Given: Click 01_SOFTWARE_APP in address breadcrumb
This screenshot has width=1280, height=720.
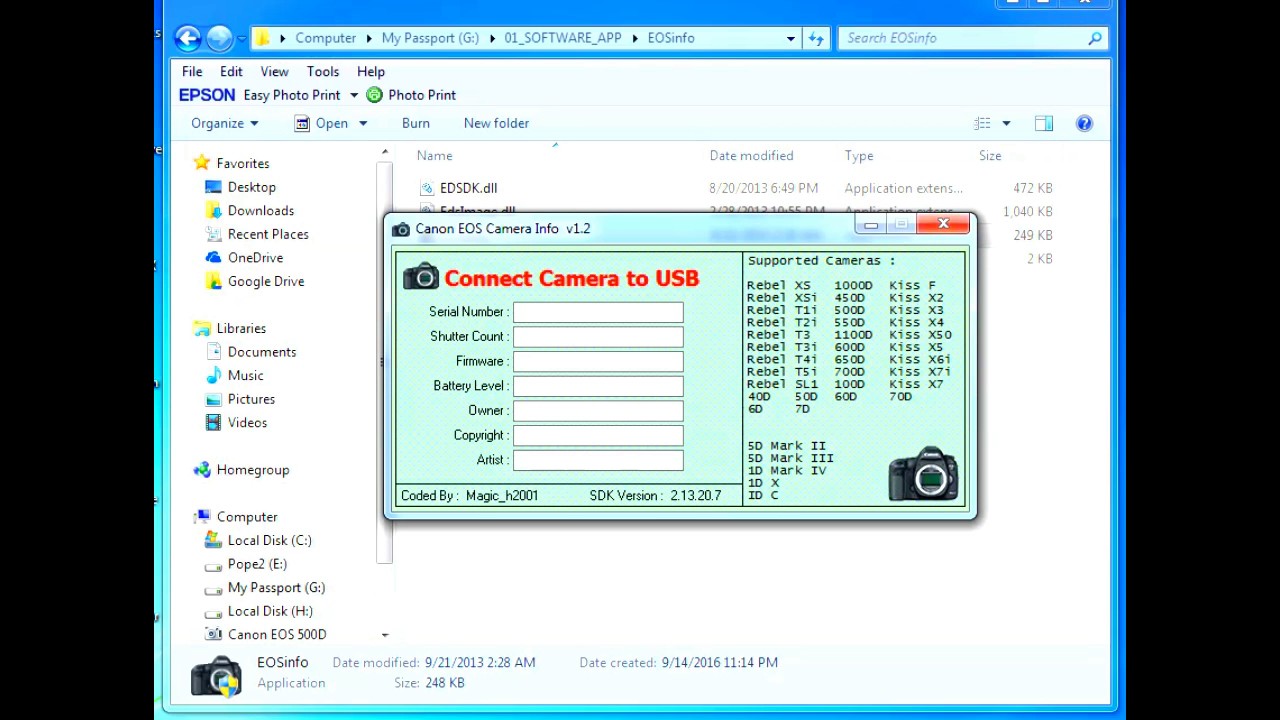Looking at the screenshot, I should pyautogui.click(x=563, y=38).
